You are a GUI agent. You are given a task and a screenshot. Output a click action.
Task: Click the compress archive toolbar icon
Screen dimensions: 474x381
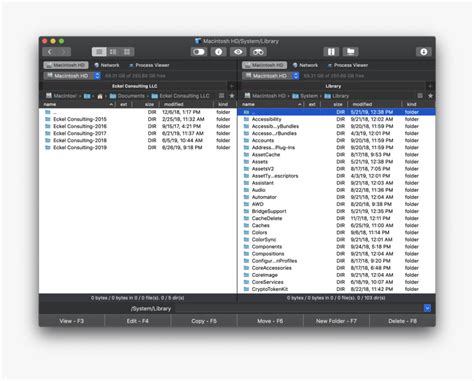coord(331,52)
